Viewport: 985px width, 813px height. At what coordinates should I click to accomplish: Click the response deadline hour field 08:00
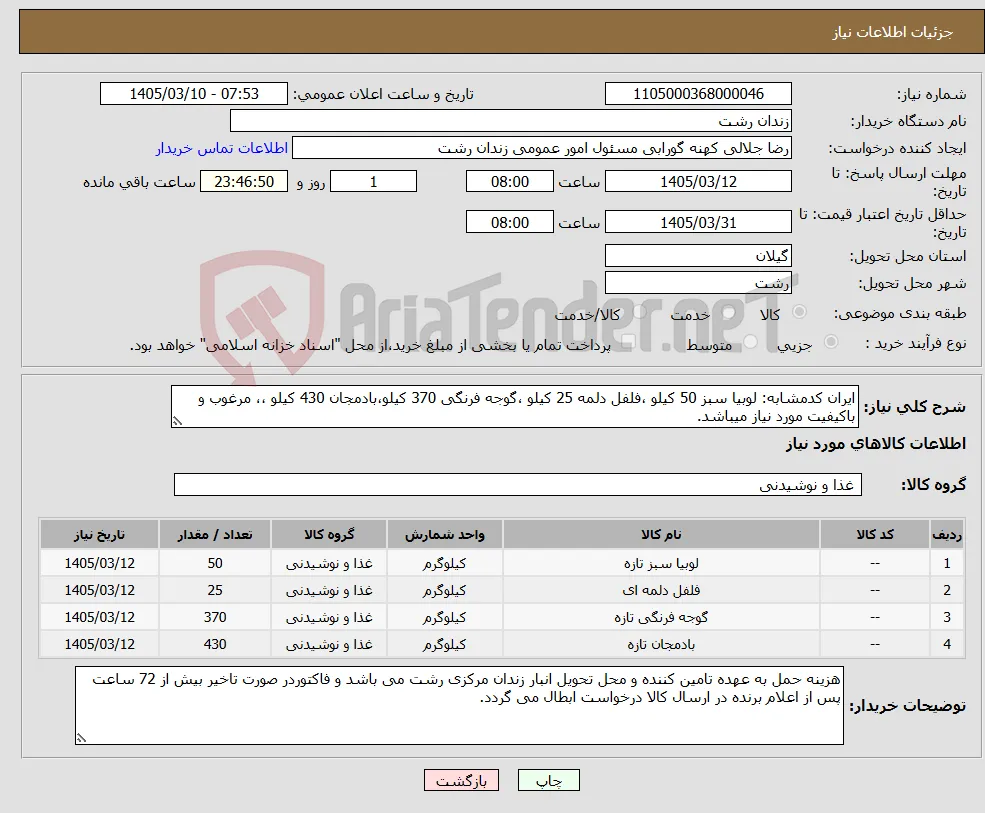[x=509, y=182]
